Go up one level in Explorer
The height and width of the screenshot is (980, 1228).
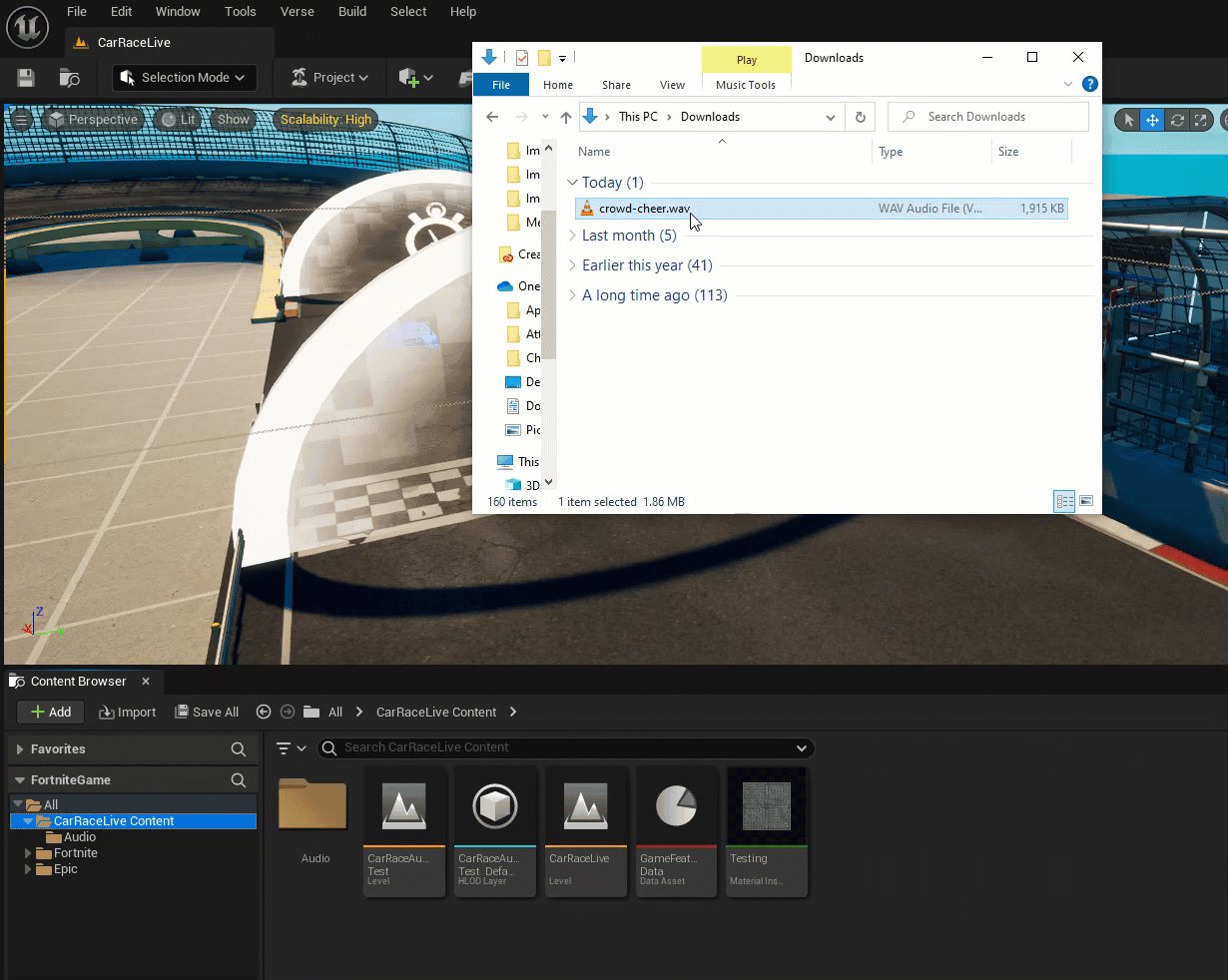pyautogui.click(x=566, y=117)
